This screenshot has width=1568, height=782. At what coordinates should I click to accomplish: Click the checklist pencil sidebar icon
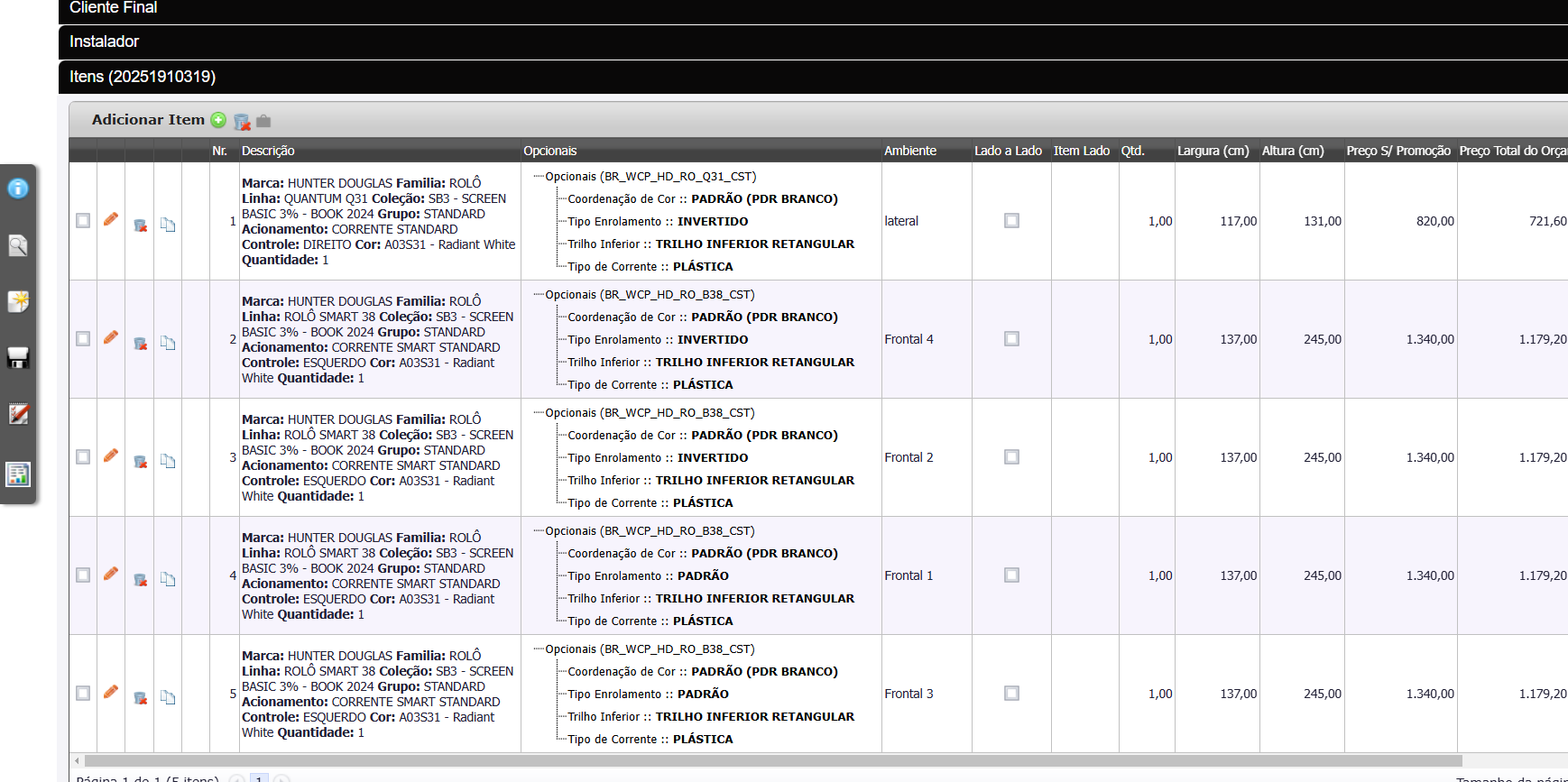point(18,415)
